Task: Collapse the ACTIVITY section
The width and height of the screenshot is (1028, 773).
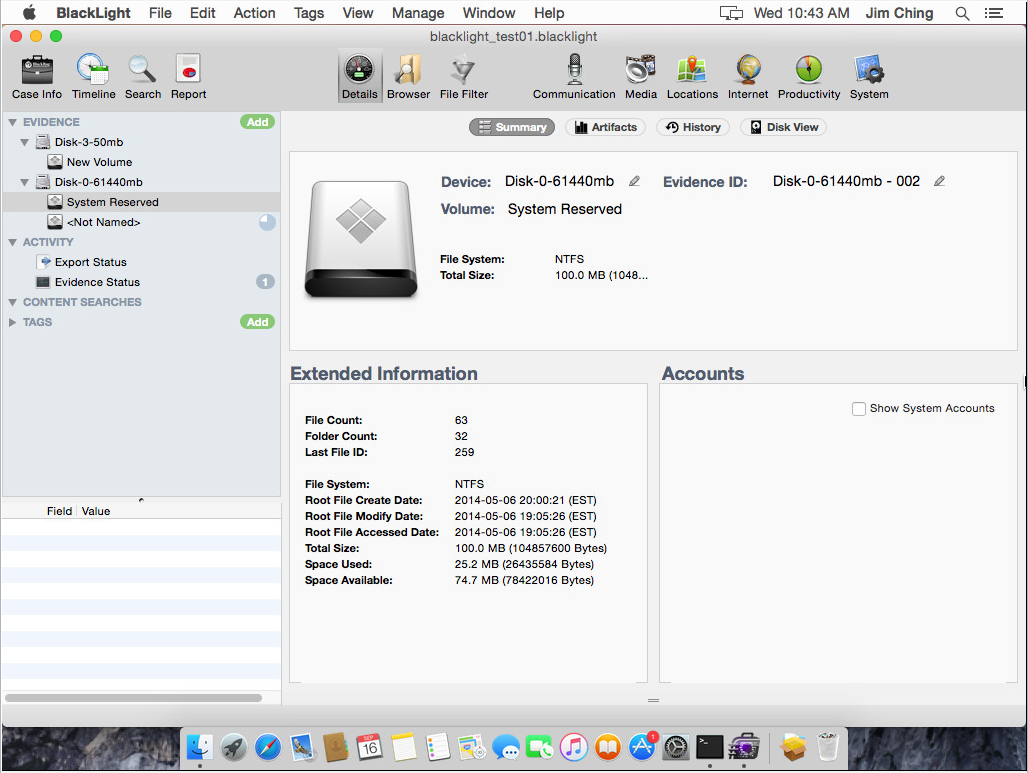Action: pyautogui.click(x=12, y=243)
